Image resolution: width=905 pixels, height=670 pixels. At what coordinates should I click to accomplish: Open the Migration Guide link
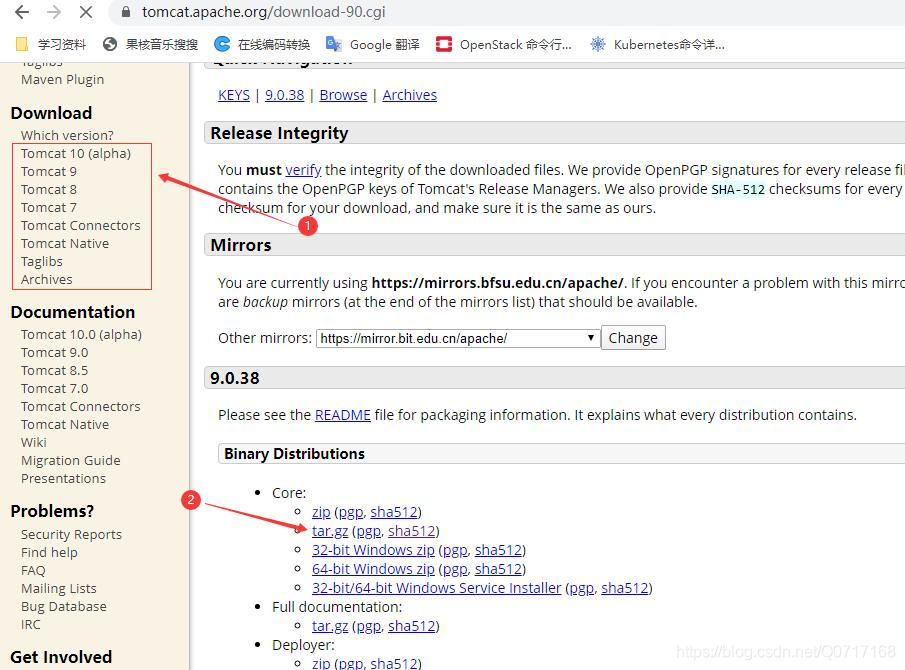(70, 461)
